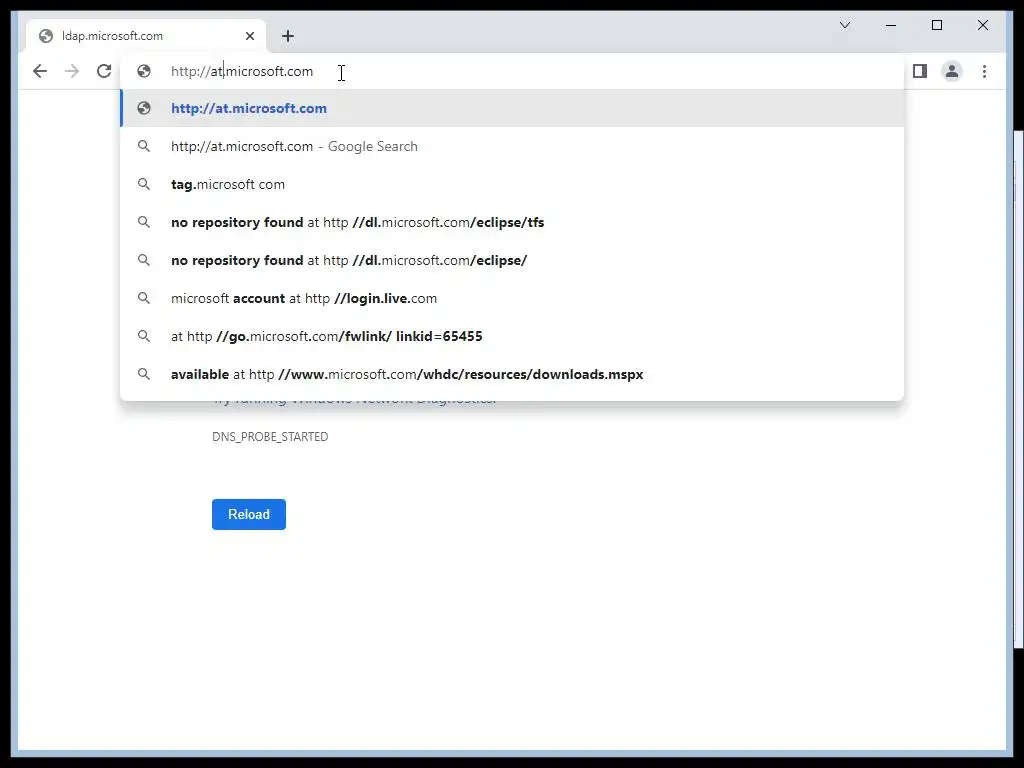Click search icon beside login.live.com suggestion
This screenshot has height=768, width=1024.
(144, 298)
